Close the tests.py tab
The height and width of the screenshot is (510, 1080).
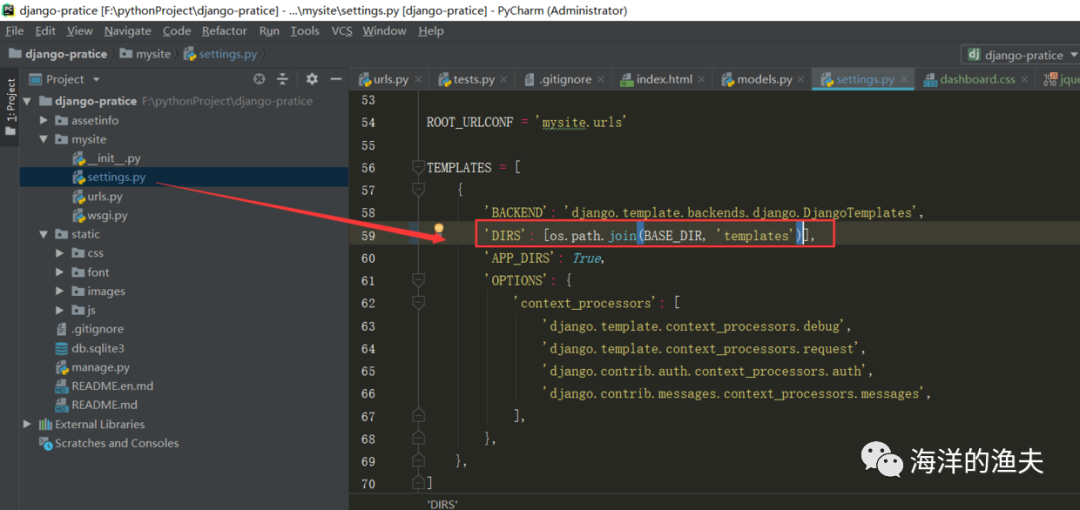click(504, 80)
